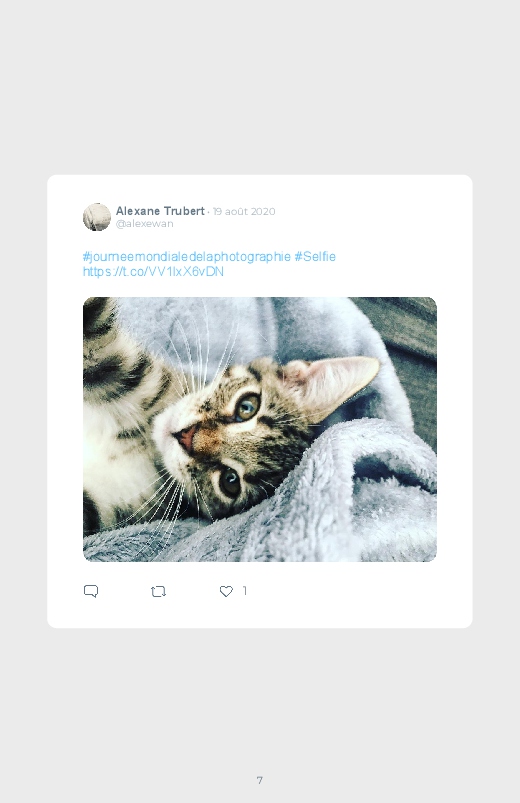Click the kitten's lower eye

[x=230, y=482]
